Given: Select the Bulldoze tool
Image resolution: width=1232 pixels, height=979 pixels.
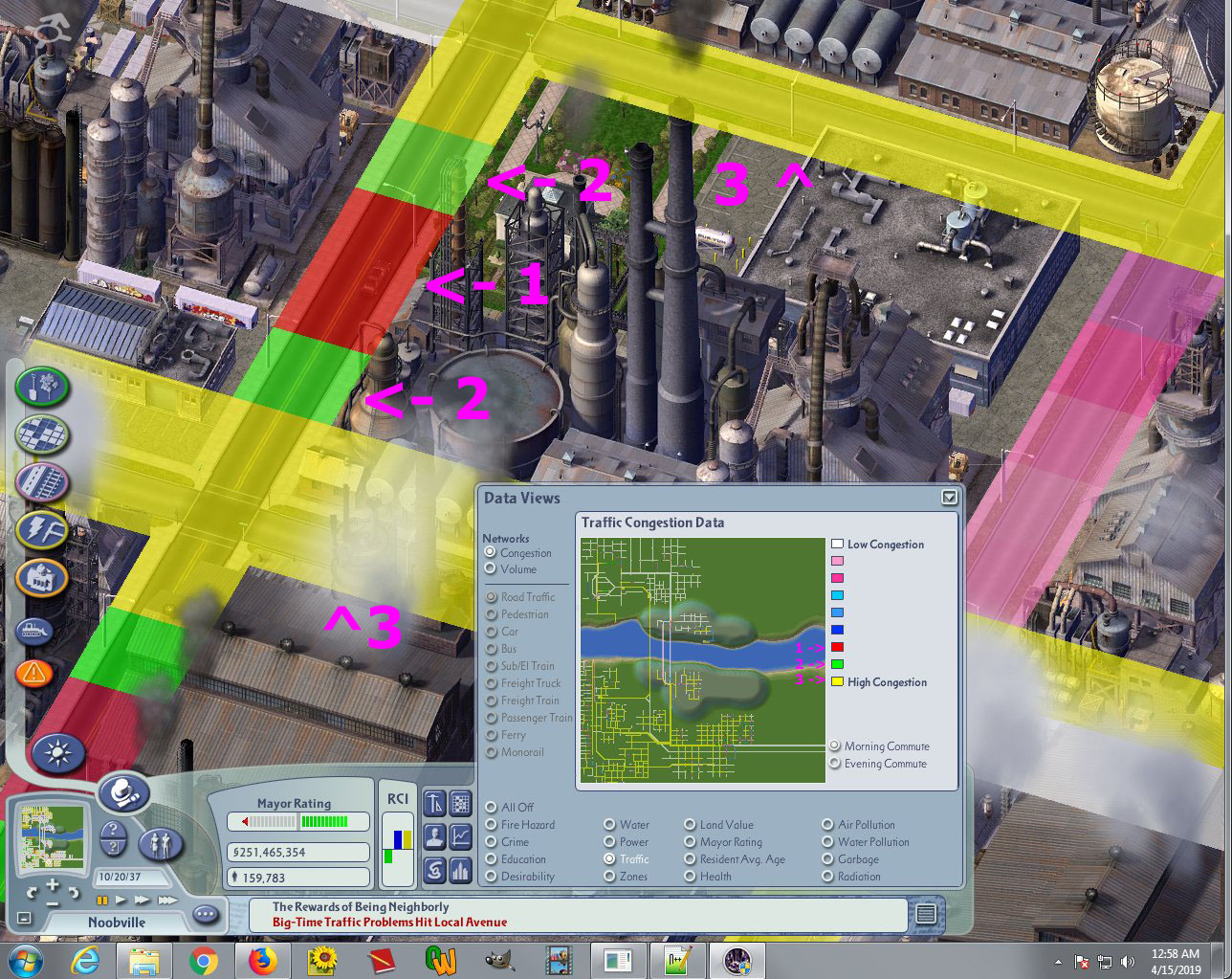Looking at the screenshot, I should 34,632.
